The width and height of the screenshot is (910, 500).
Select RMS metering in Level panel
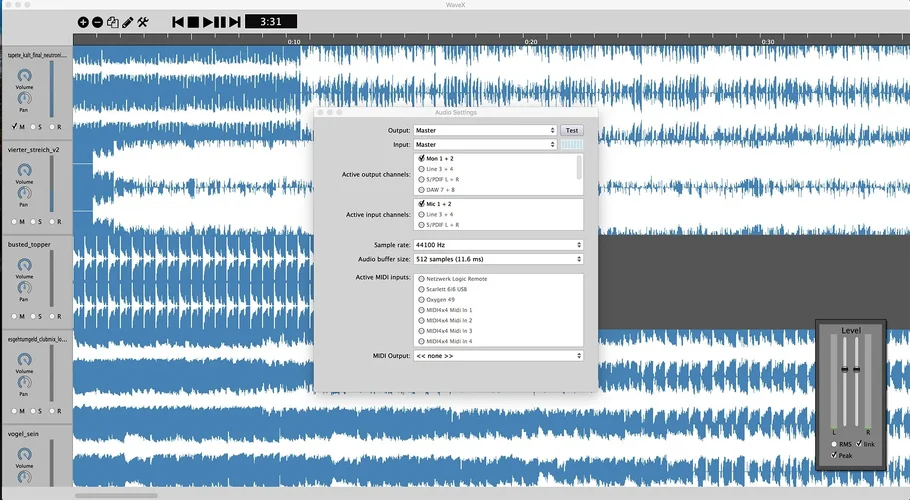pos(834,444)
